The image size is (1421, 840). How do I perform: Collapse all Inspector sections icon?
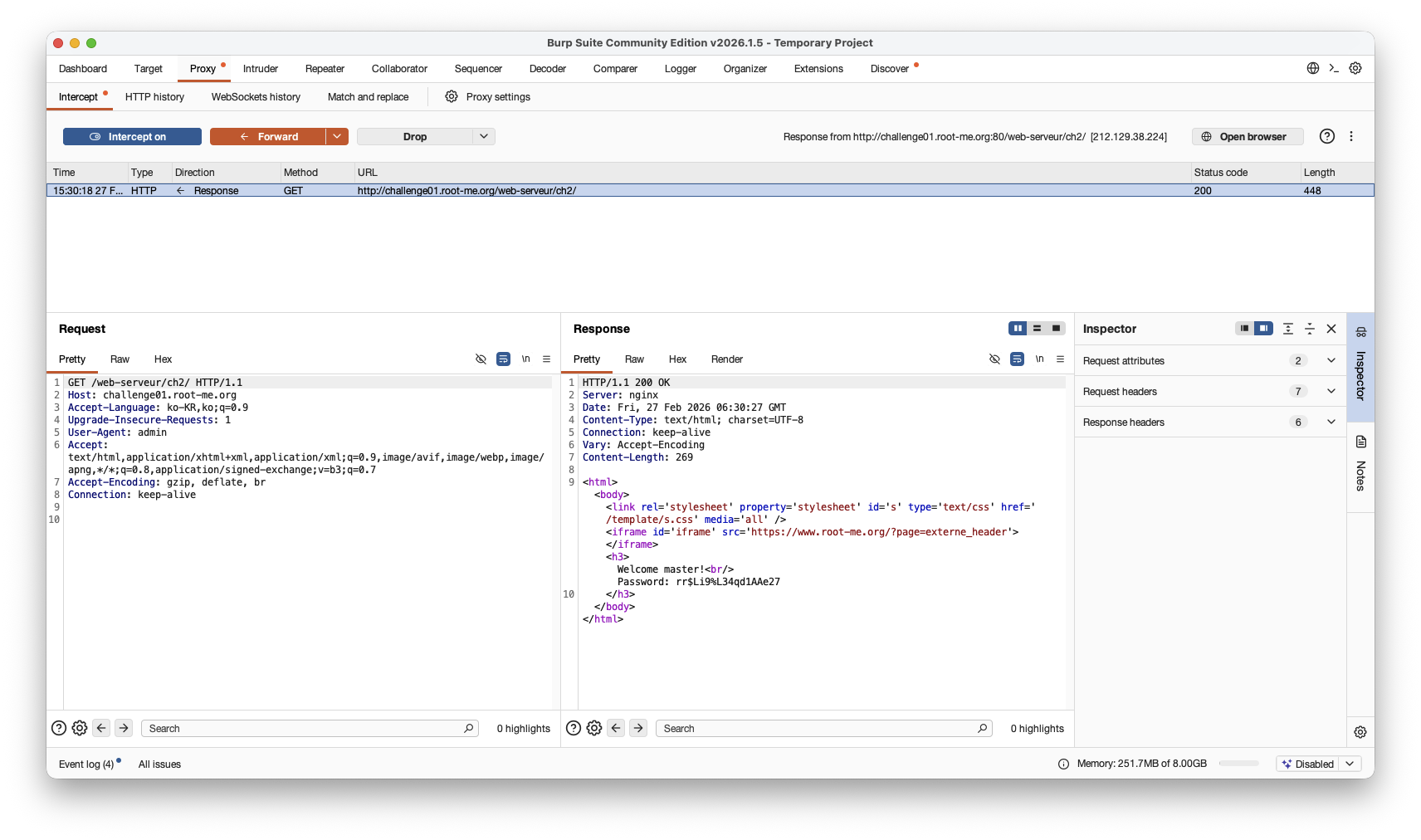tap(1310, 329)
